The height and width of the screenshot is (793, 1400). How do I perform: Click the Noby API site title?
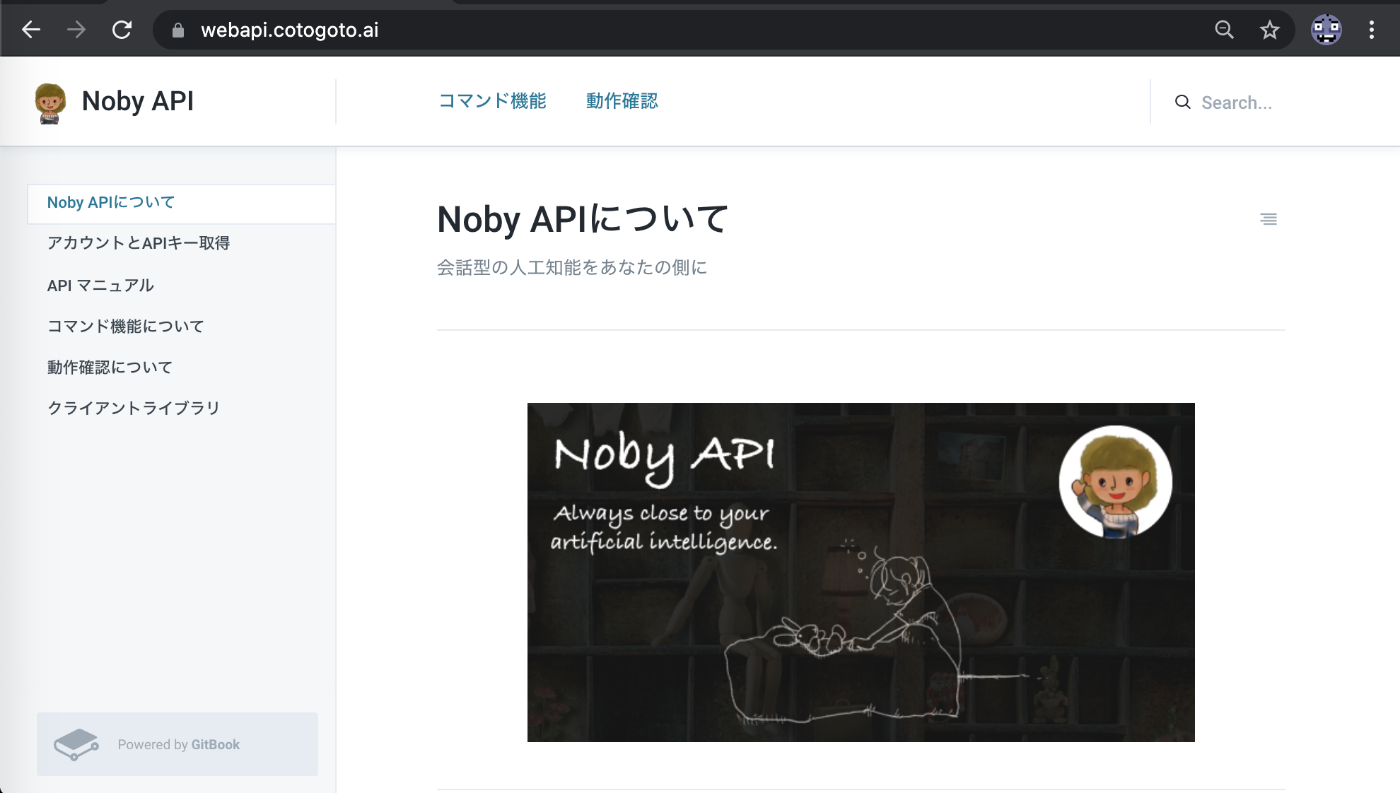click(138, 101)
